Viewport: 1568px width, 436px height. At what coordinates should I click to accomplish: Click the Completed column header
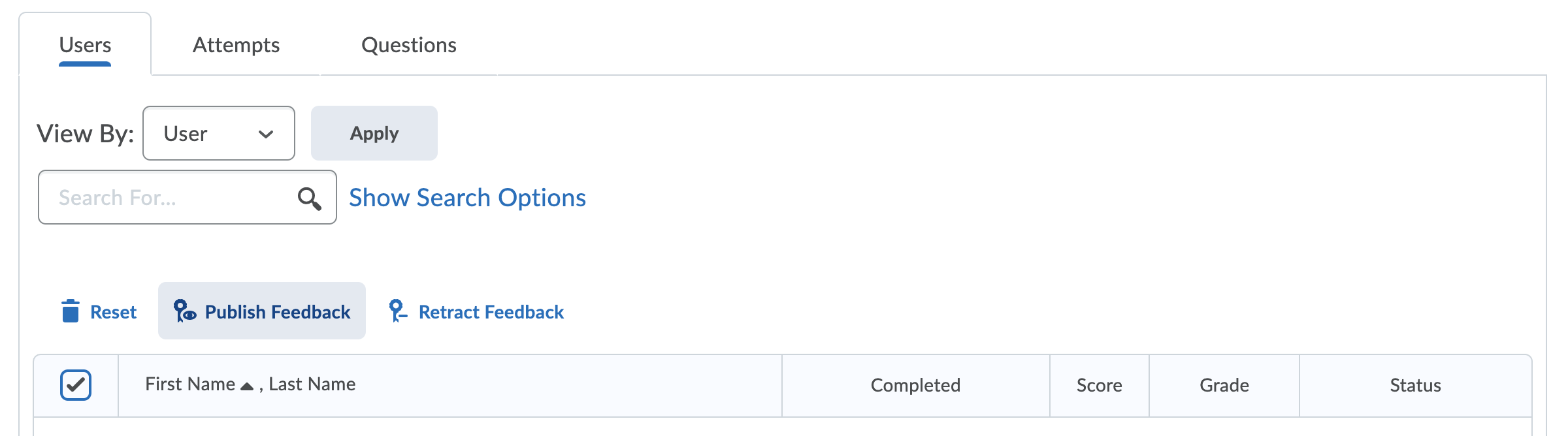click(915, 386)
